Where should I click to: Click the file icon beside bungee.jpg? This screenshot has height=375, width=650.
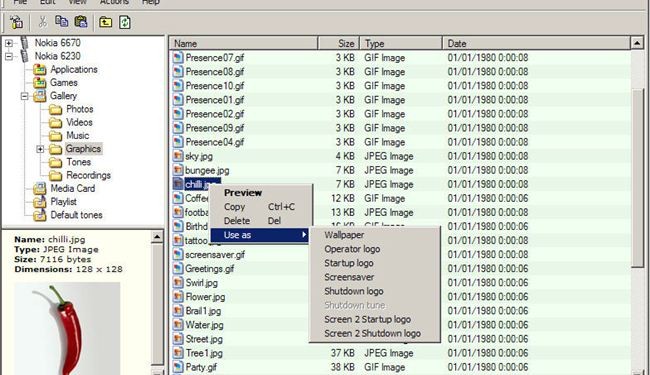[178, 170]
